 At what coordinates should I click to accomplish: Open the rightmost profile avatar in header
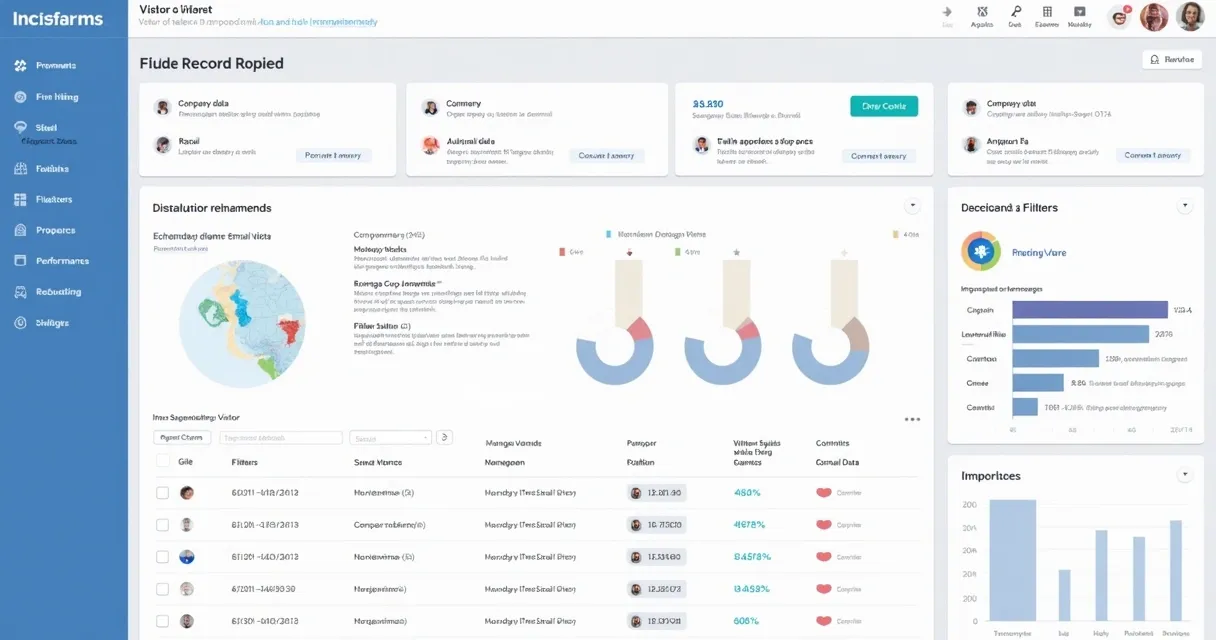[x=1190, y=16]
